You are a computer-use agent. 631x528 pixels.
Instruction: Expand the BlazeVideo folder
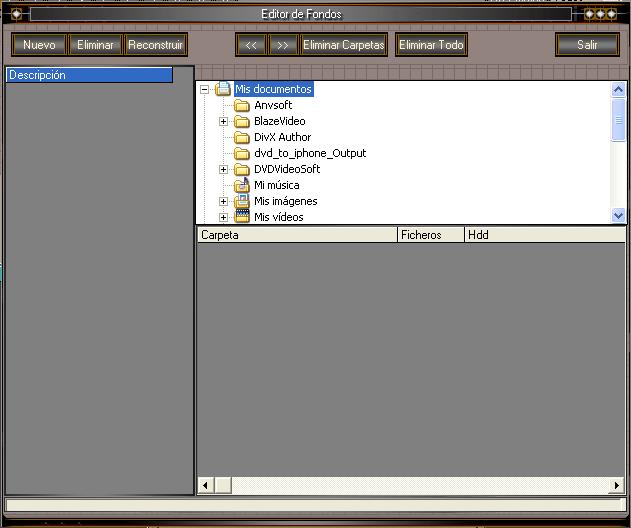(x=223, y=121)
